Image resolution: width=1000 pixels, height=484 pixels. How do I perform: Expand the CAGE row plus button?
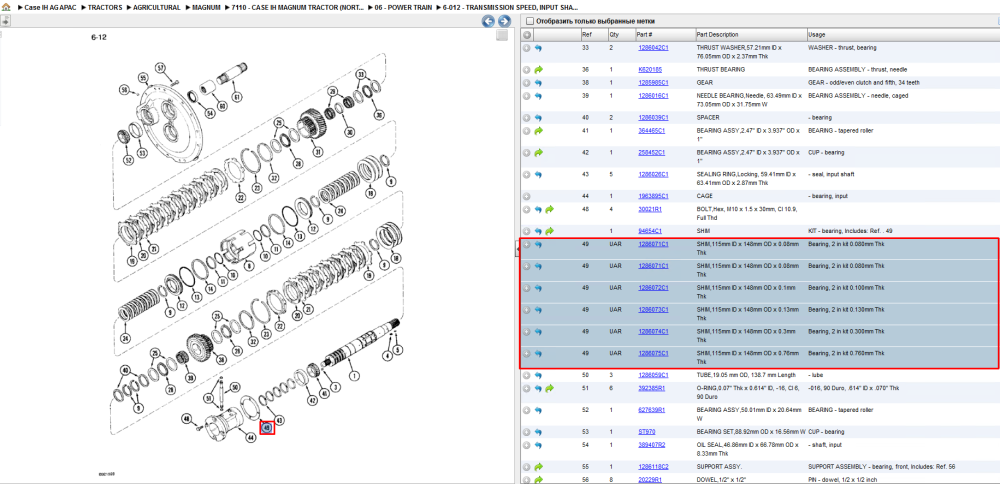[527, 196]
